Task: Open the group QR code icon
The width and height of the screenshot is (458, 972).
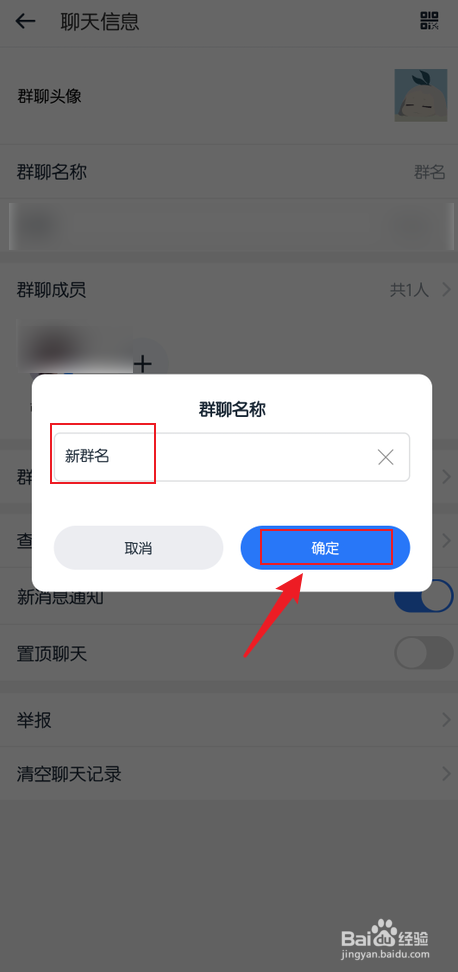Action: click(x=429, y=20)
